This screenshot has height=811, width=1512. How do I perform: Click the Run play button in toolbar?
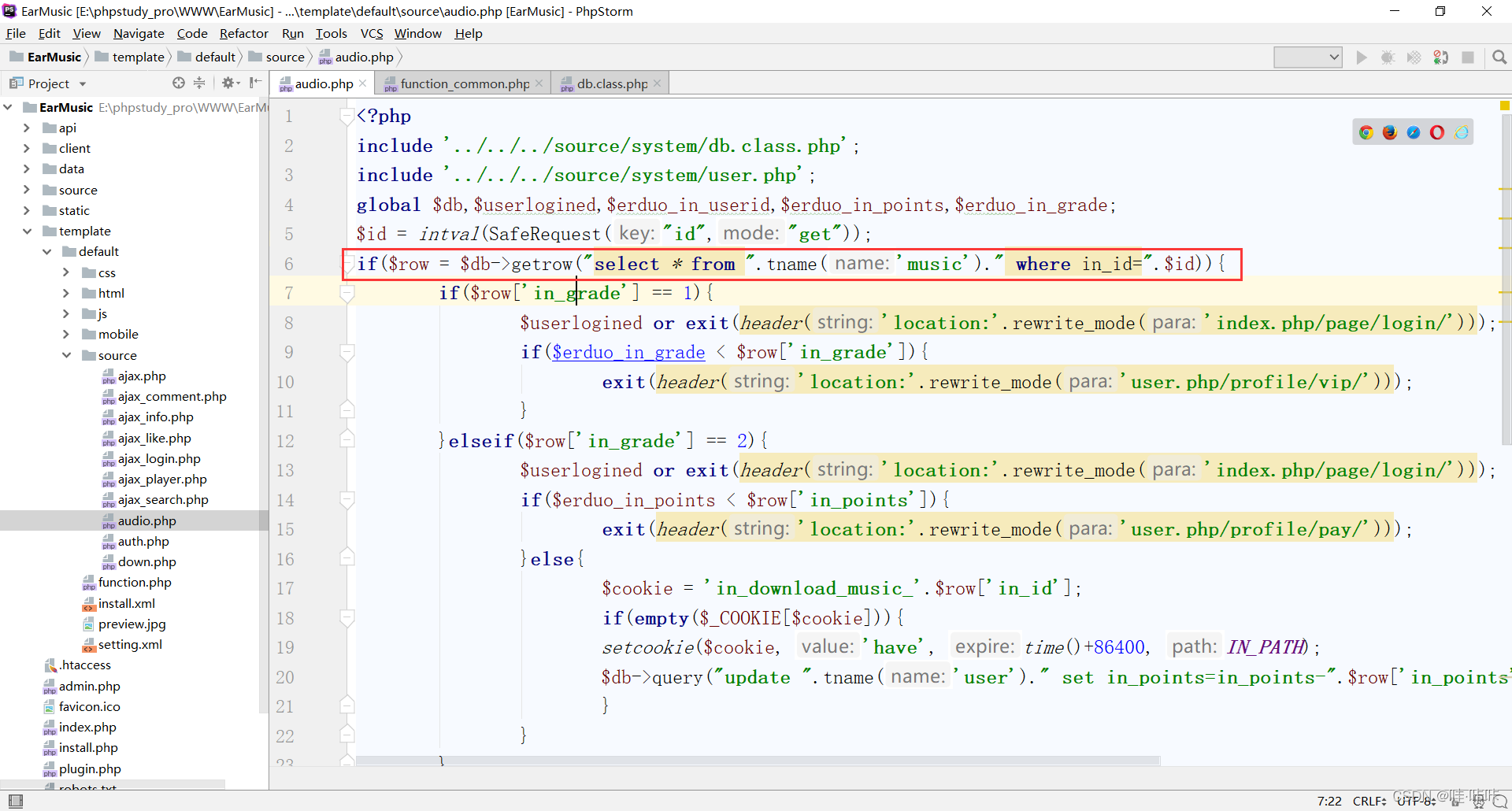coord(1362,57)
